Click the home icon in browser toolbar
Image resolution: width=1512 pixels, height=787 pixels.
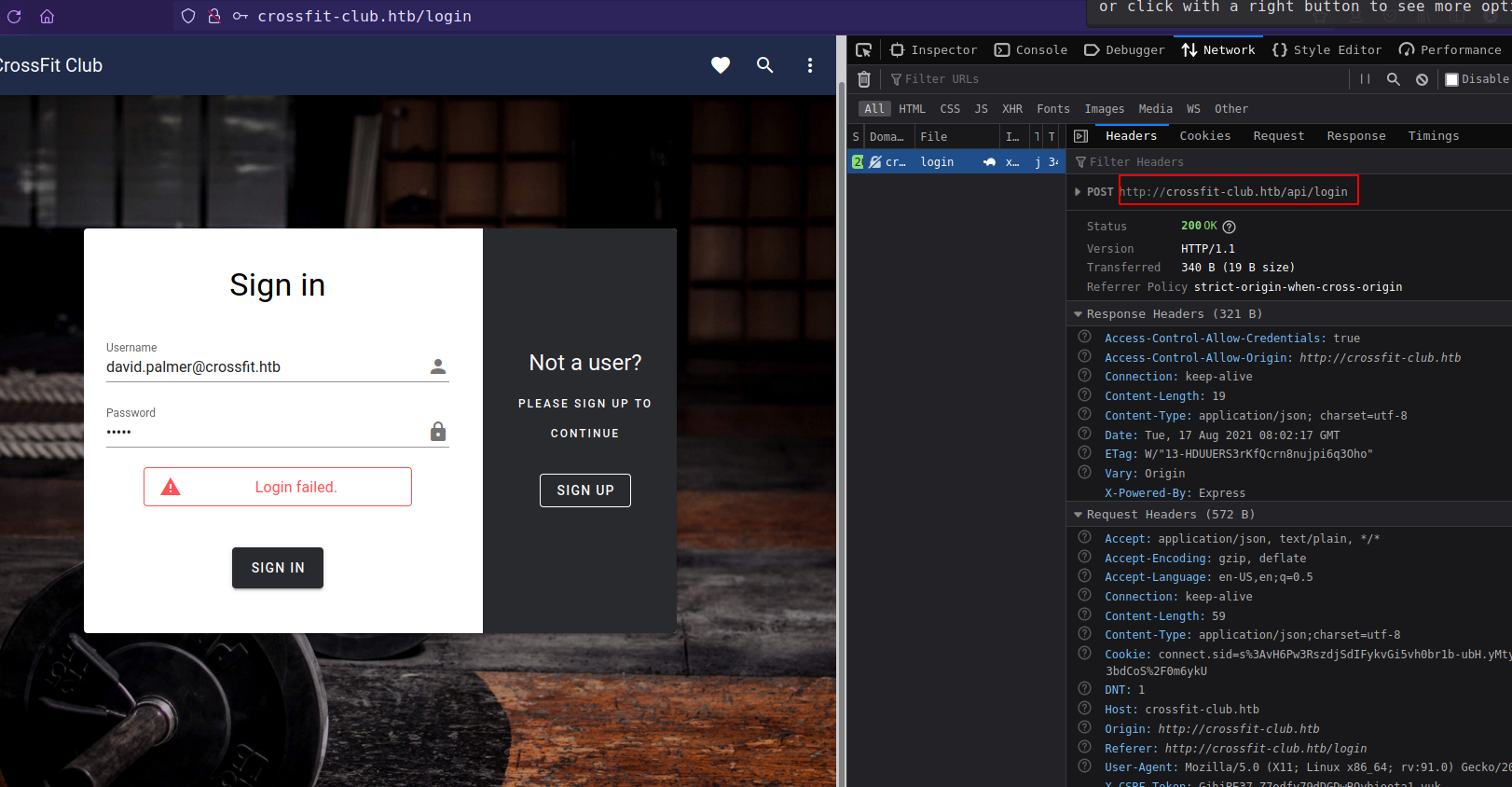pyautogui.click(x=48, y=16)
